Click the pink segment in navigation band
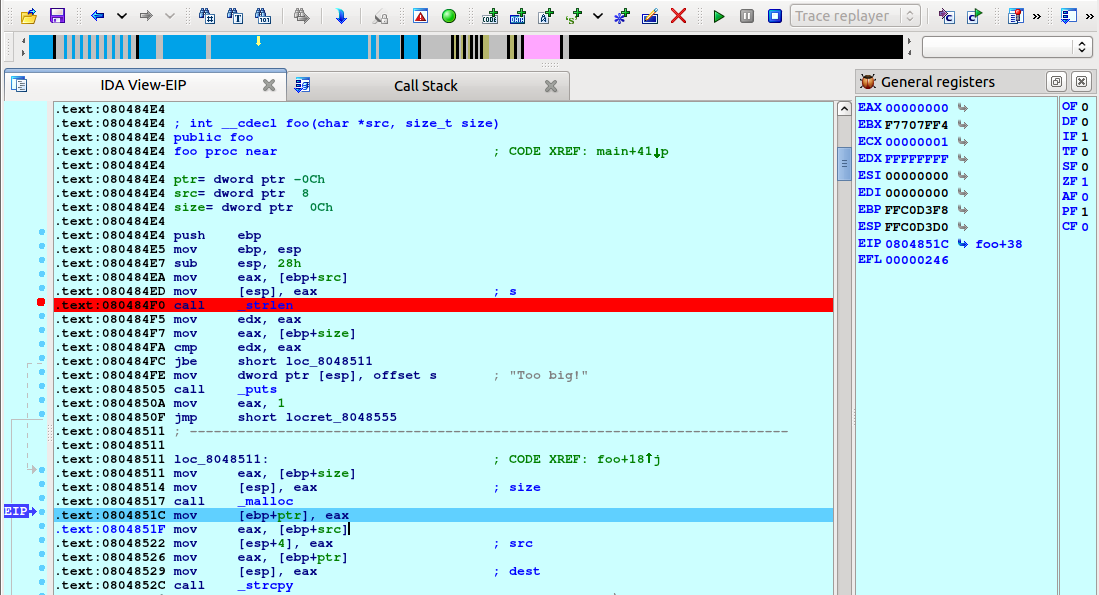 pyautogui.click(x=541, y=47)
